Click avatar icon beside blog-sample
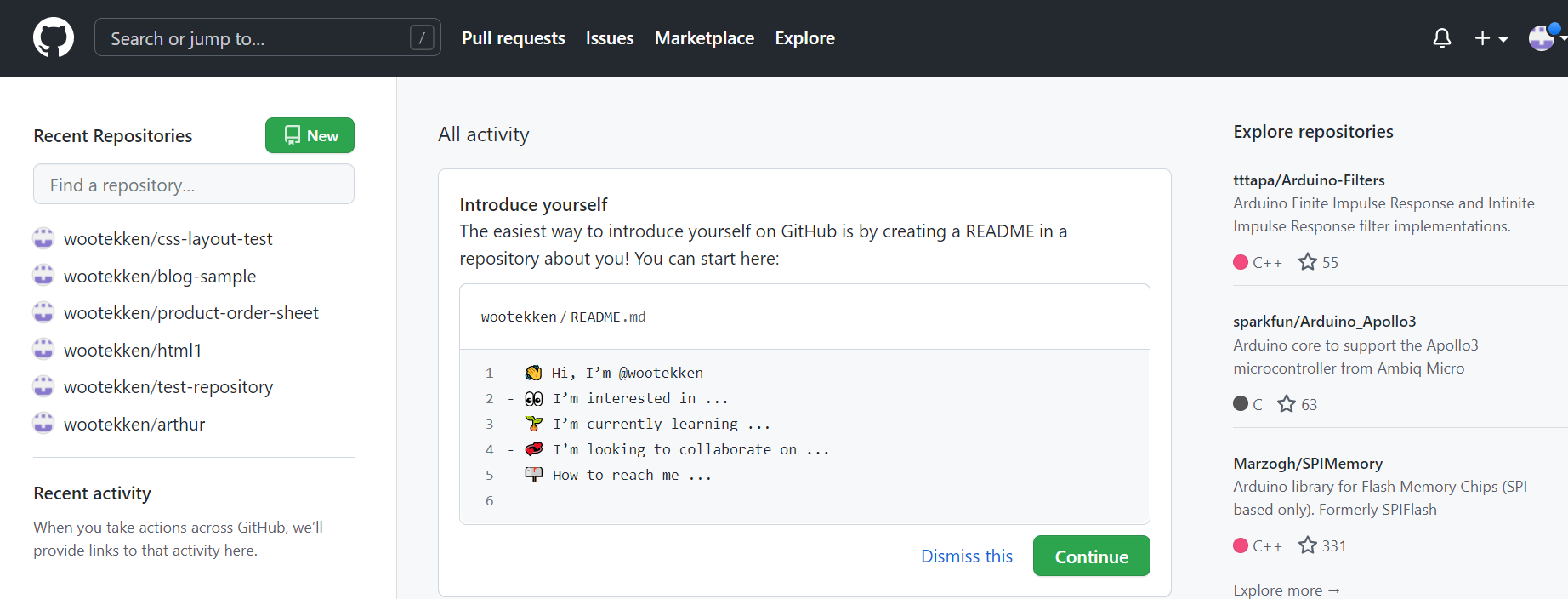This screenshot has height=599, width=1568. pyautogui.click(x=43, y=275)
